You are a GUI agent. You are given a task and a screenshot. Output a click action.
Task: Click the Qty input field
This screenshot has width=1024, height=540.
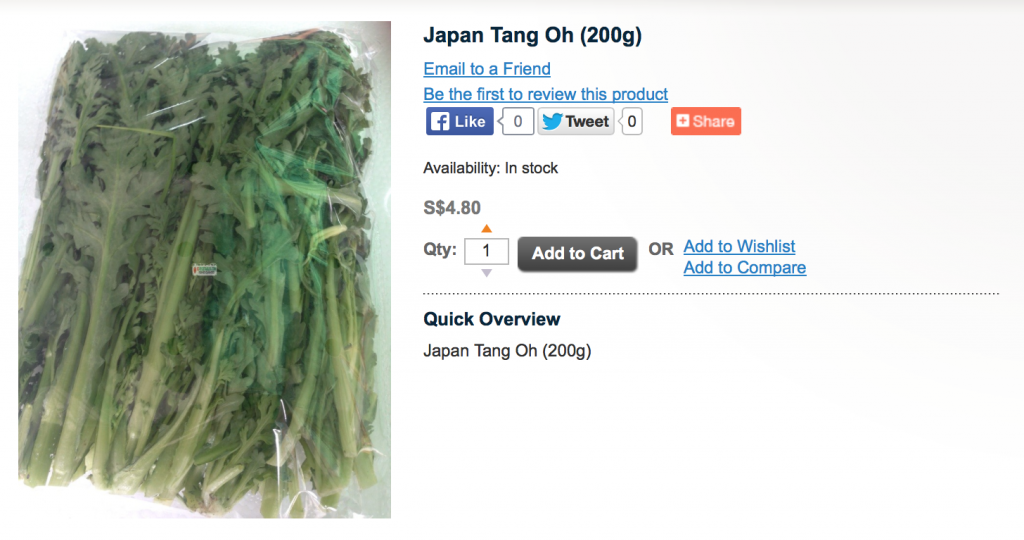(x=487, y=251)
